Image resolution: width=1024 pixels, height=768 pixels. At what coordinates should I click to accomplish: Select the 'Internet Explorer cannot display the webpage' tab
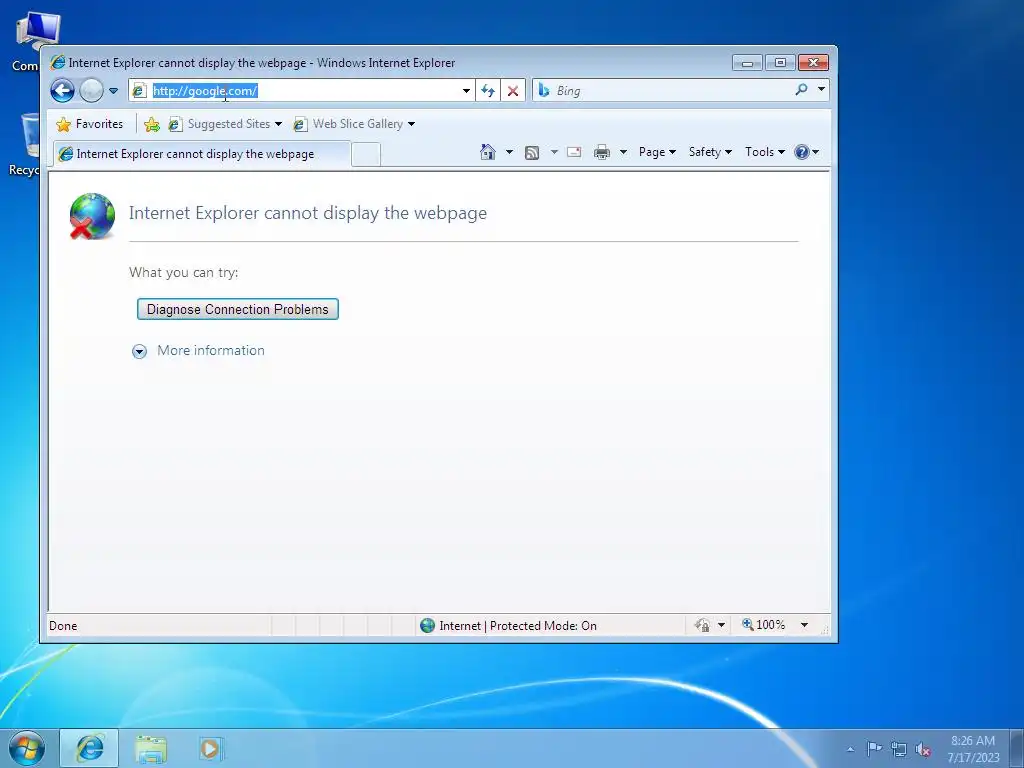click(202, 154)
